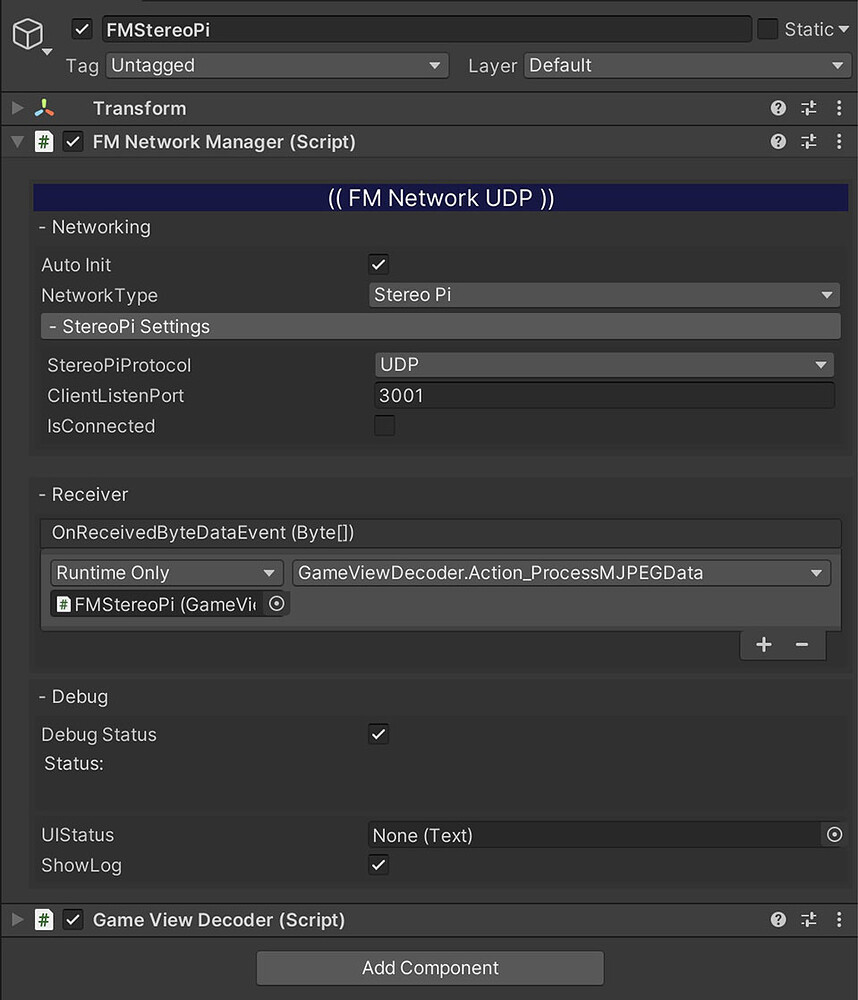Open the Transform component's three-dot options menu

839,108
